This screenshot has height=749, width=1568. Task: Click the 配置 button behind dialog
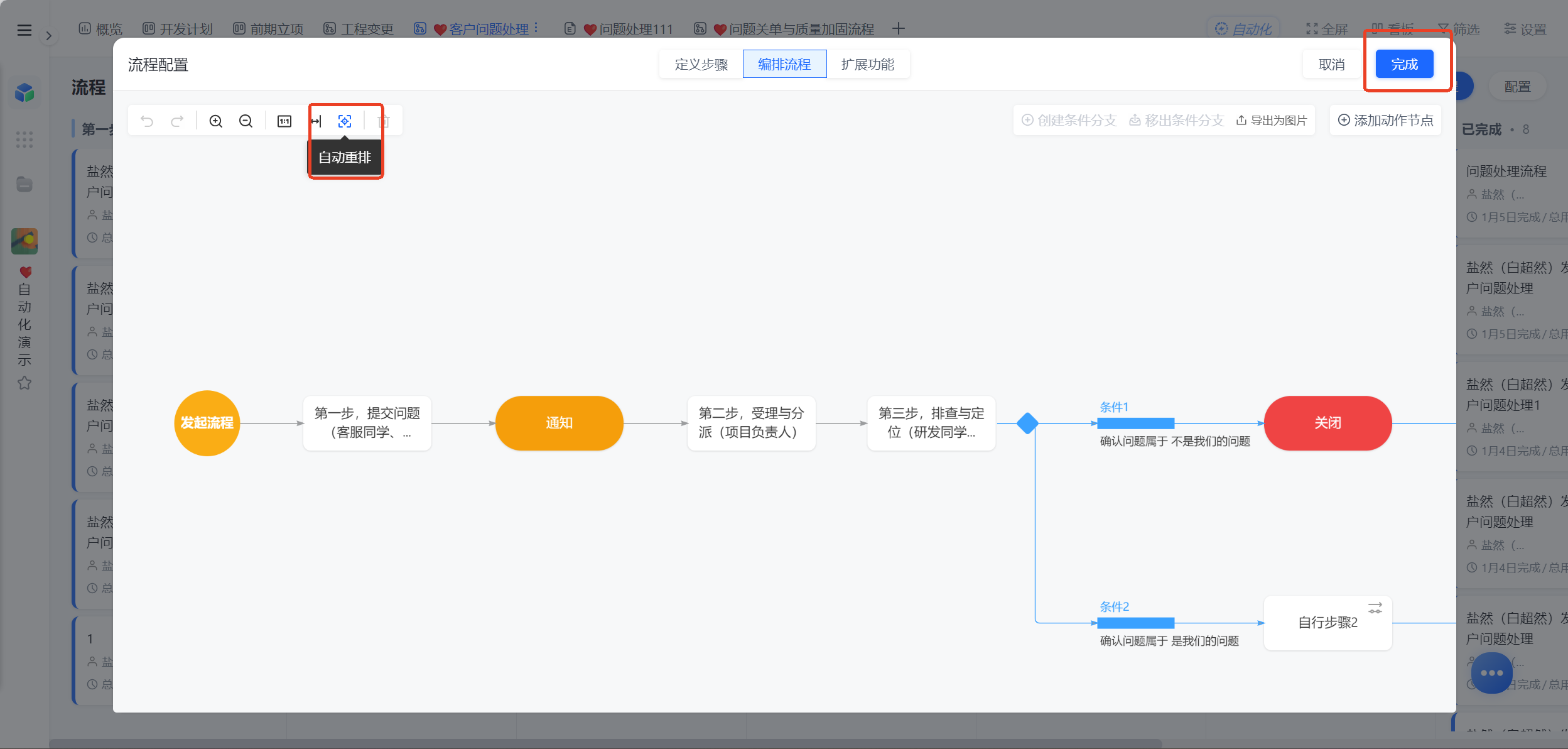1517,86
